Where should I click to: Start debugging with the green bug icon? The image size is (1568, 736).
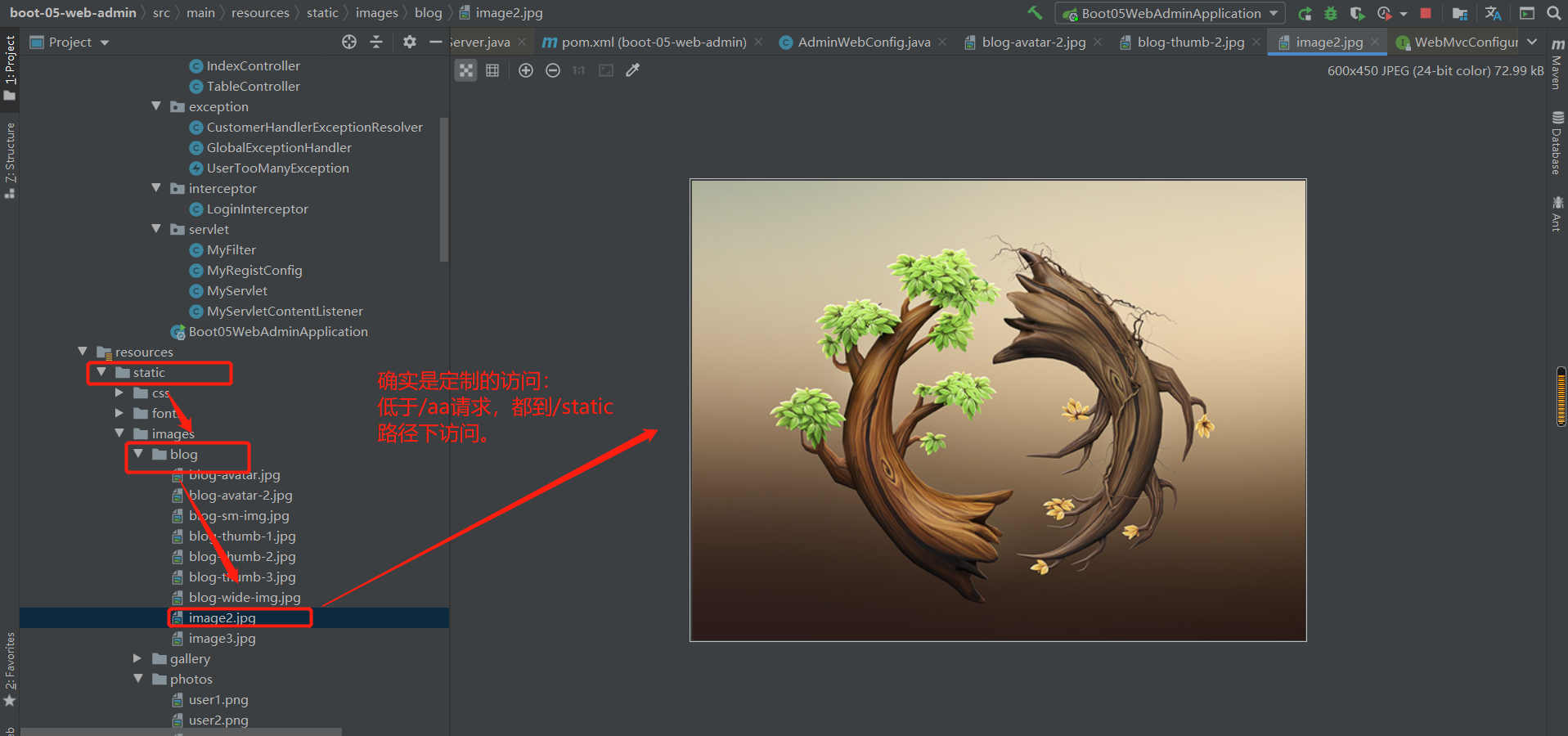pyautogui.click(x=1331, y=13)
